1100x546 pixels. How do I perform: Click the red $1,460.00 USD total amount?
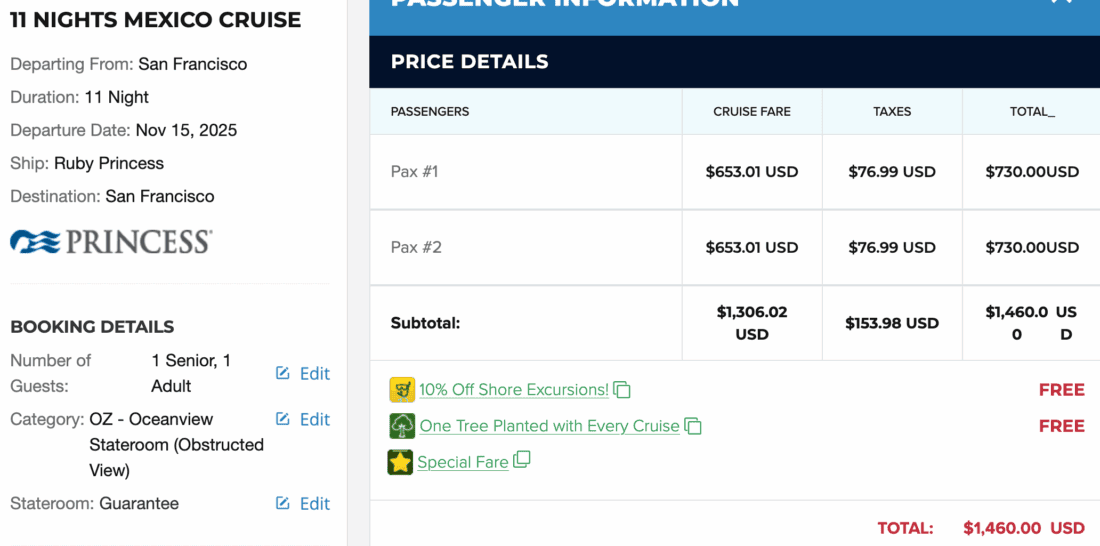pos(1023,528)
